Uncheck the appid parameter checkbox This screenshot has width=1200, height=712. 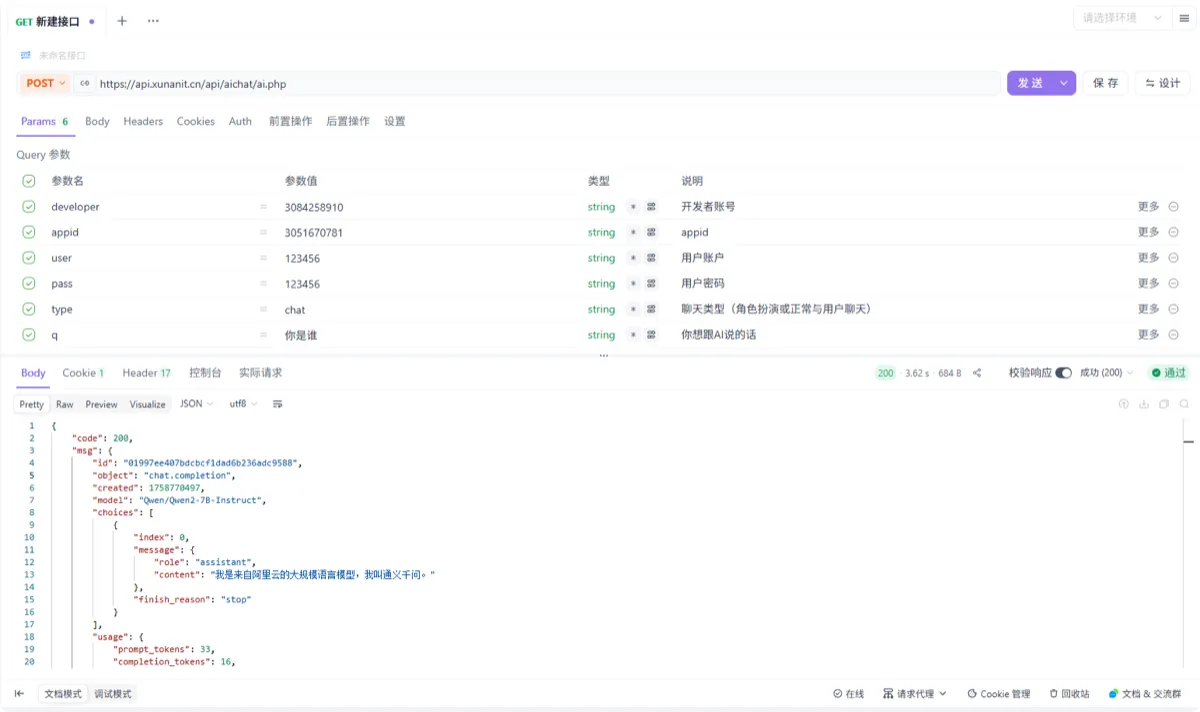coord(29,232)
